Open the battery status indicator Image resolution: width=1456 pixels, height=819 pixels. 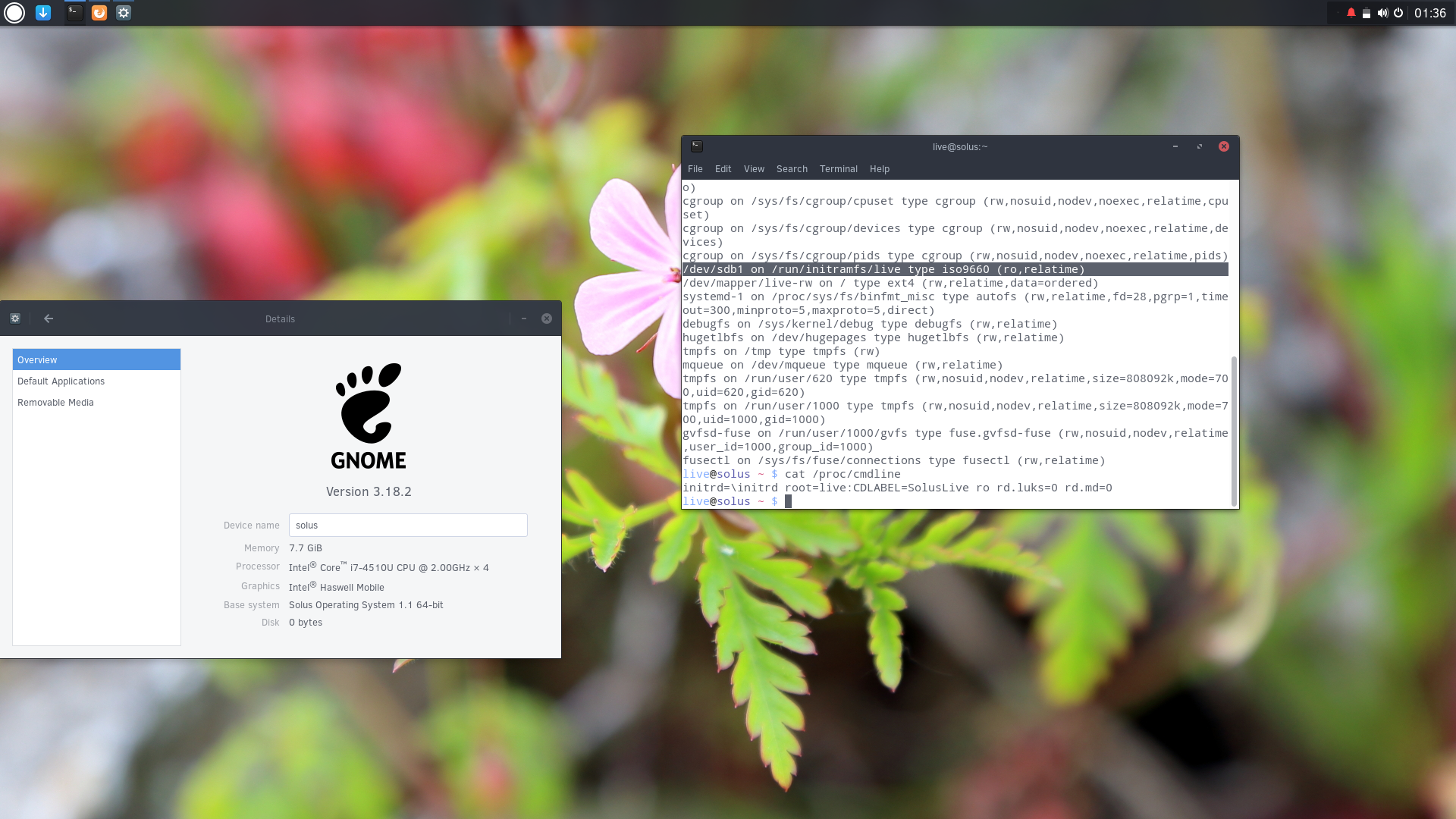1367,13
